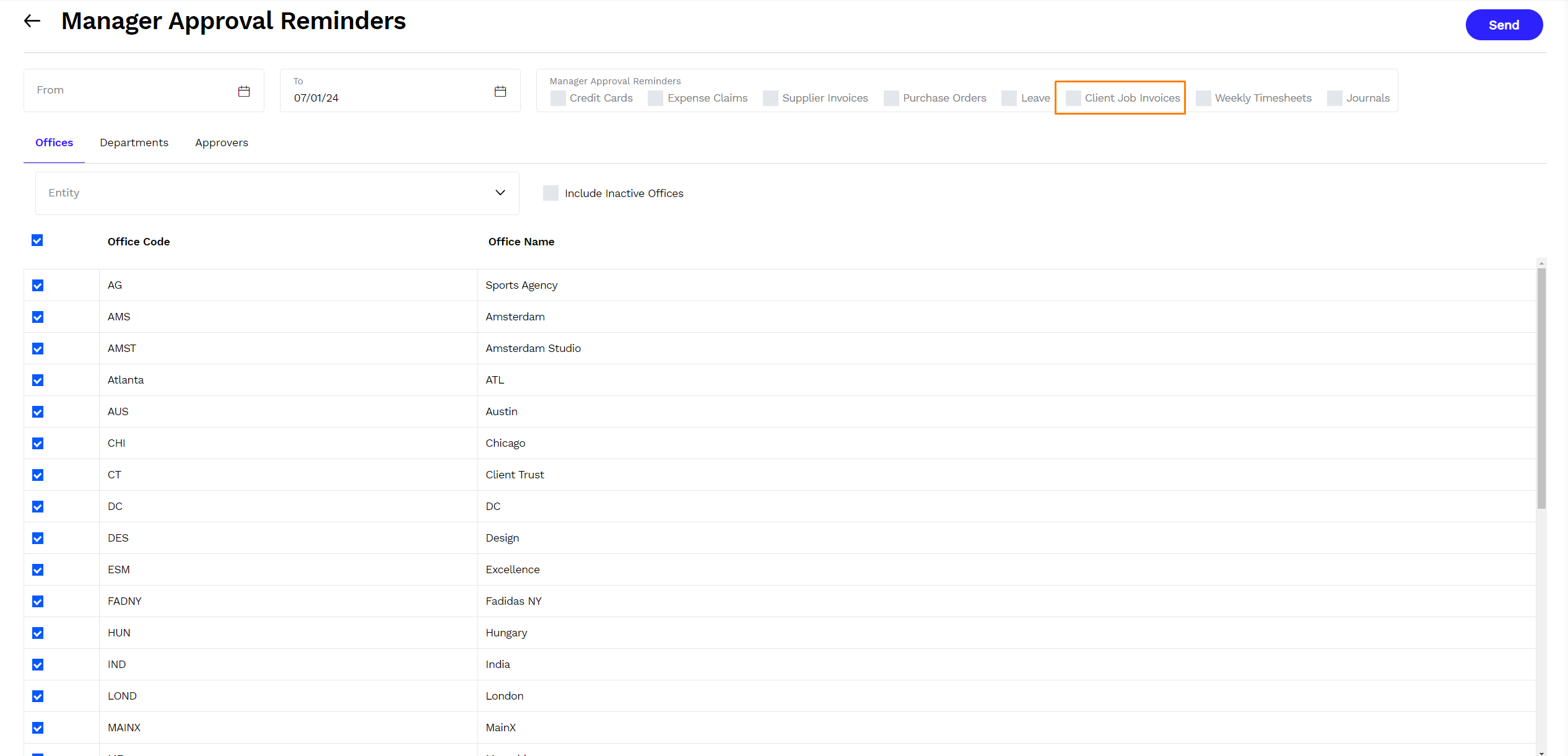Uncheck the LOND London office

click(x=38, y=697)
